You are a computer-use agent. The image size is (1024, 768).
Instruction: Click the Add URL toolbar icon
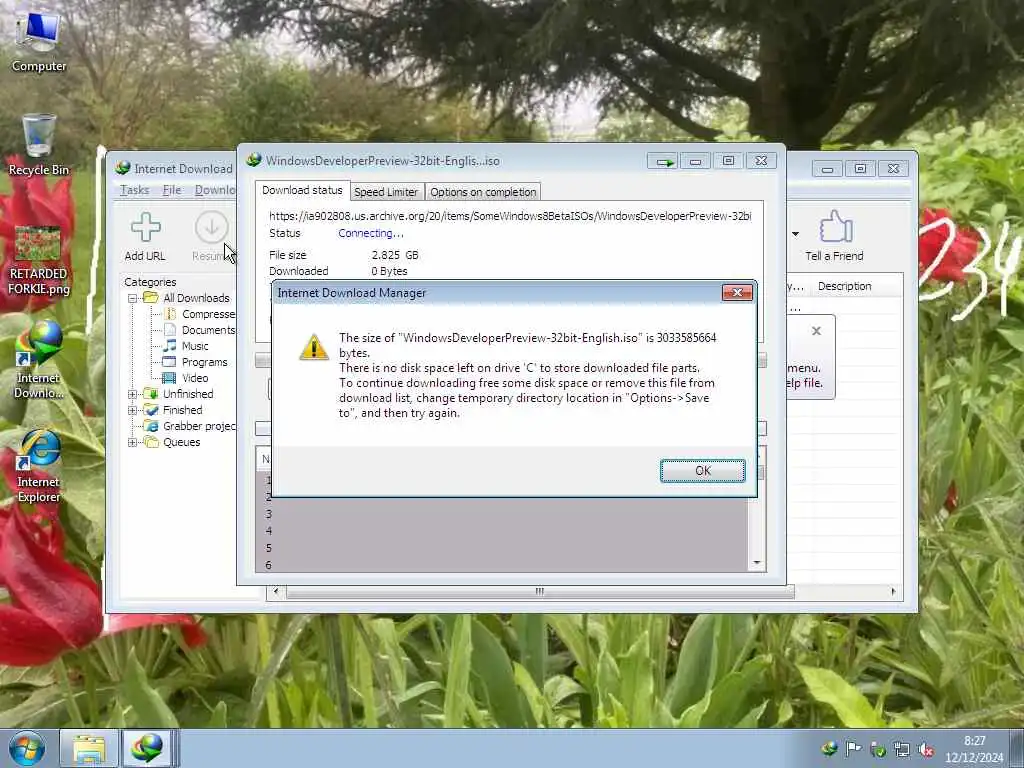click(x=145, y=236)
